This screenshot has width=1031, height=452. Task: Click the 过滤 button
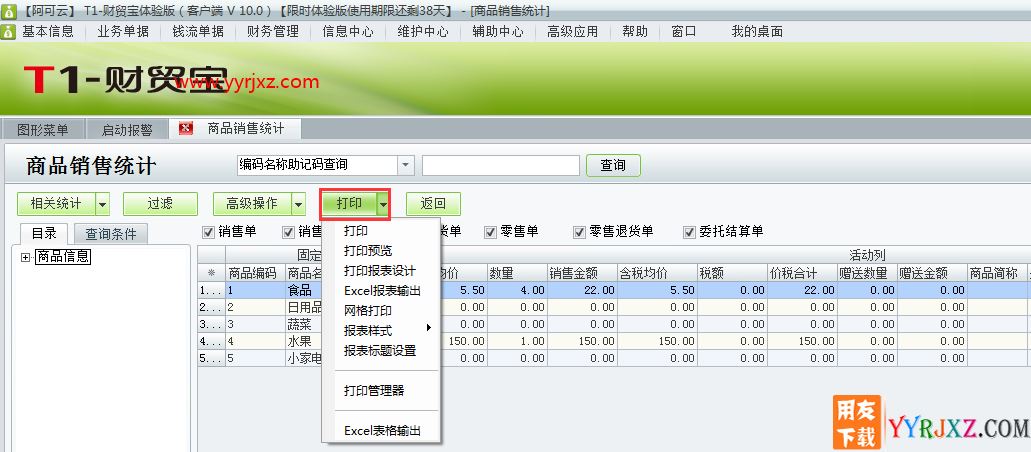160,204
